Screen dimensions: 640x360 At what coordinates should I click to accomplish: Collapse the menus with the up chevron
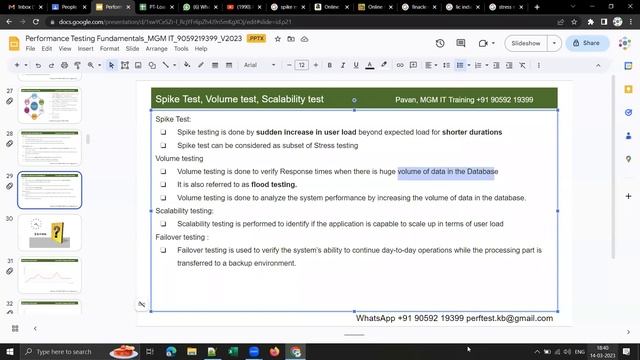(x=598, y=65)
